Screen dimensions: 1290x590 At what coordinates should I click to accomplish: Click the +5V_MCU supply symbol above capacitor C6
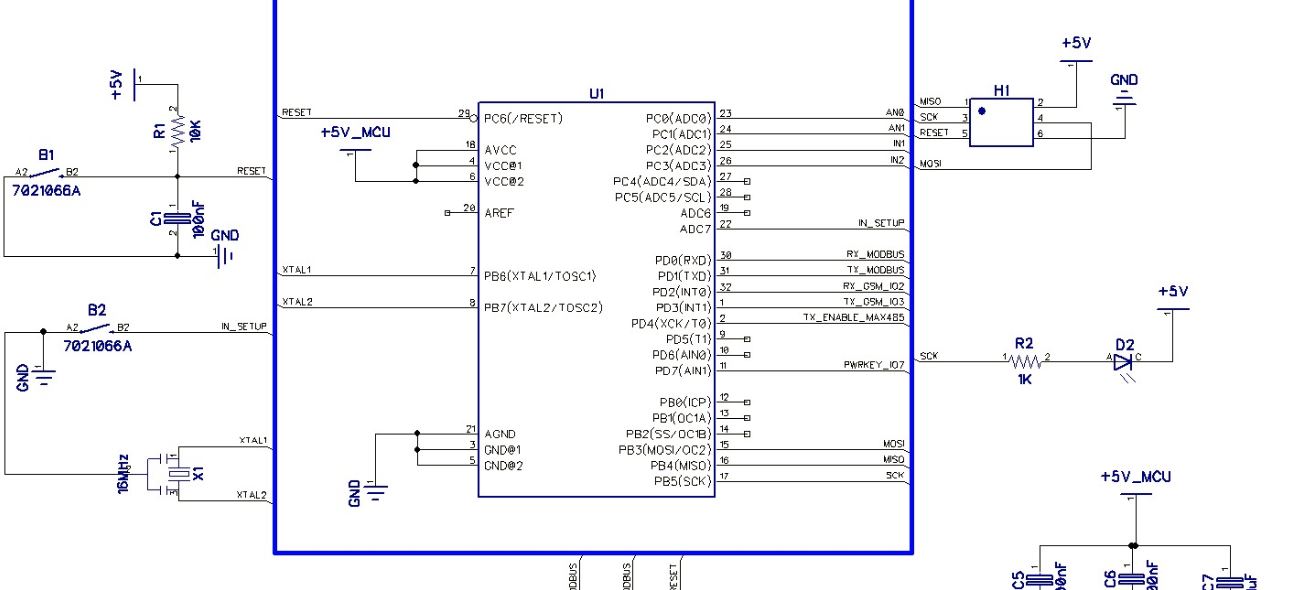(x=1134, y=495)
